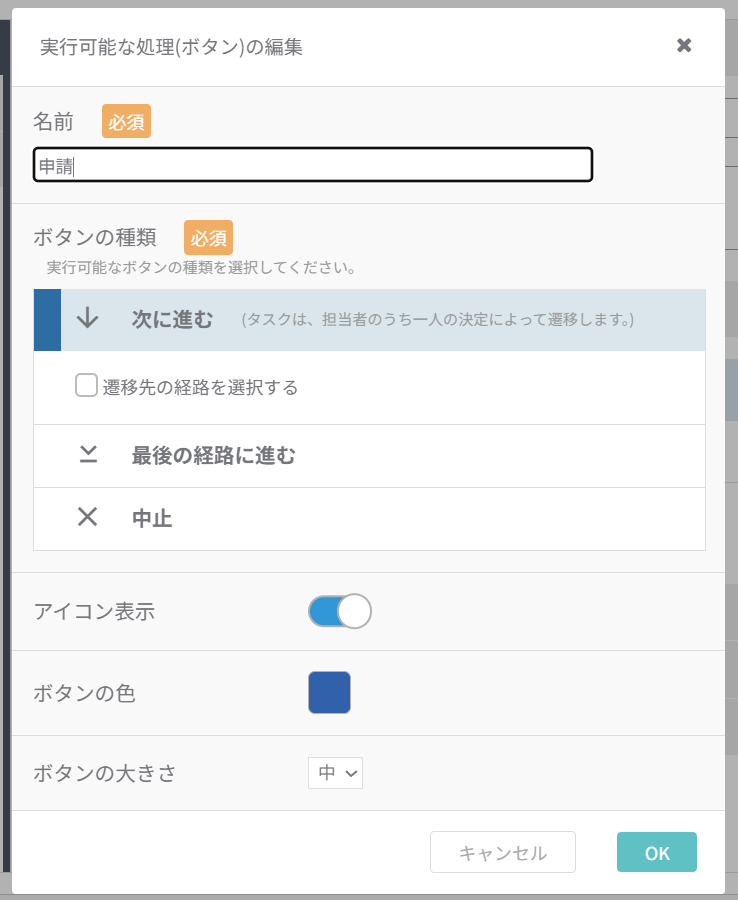The image size is (738, 900).
Task: Turn off the アイコン表示 switch
Action: [340, 611]
